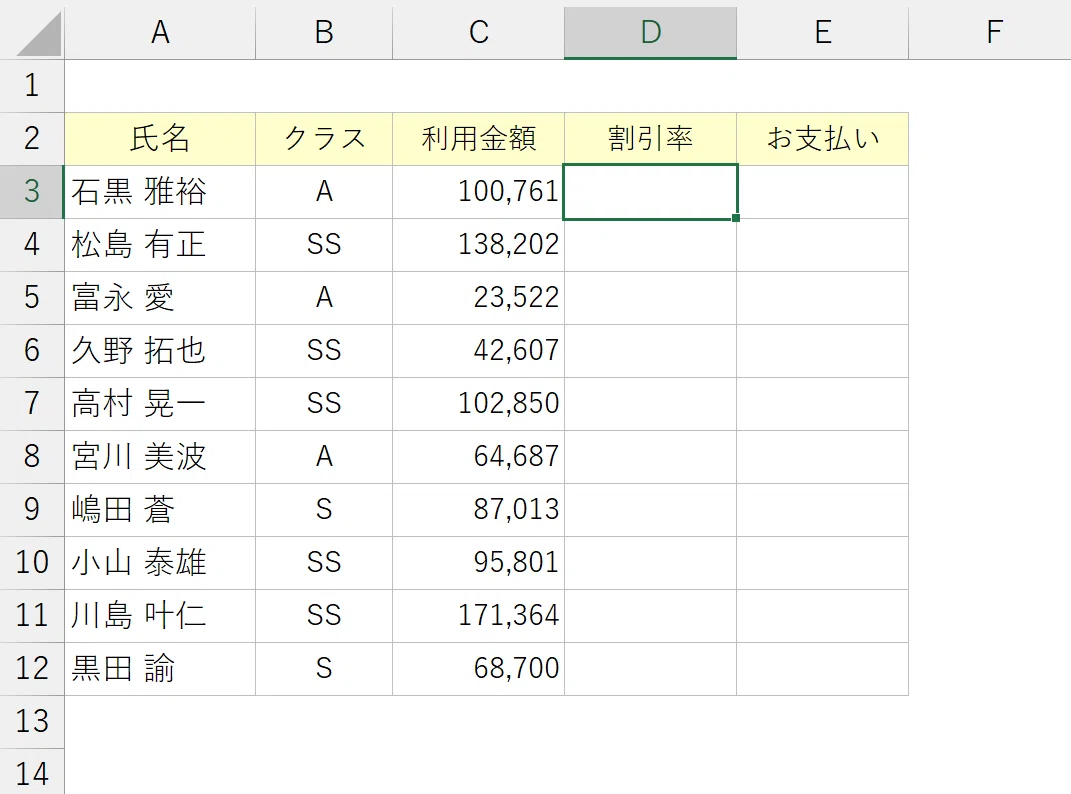Select the cell containing 小山 泰雄

click(x=160, y=562)
